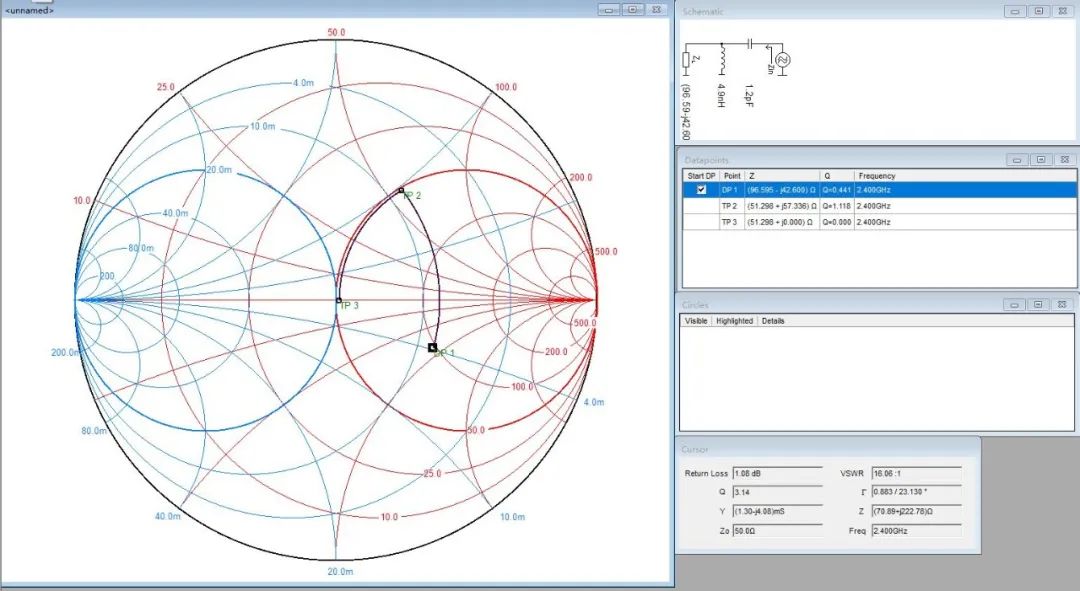Click the capacitor symbol in the schematic

(x=749, y=43)
